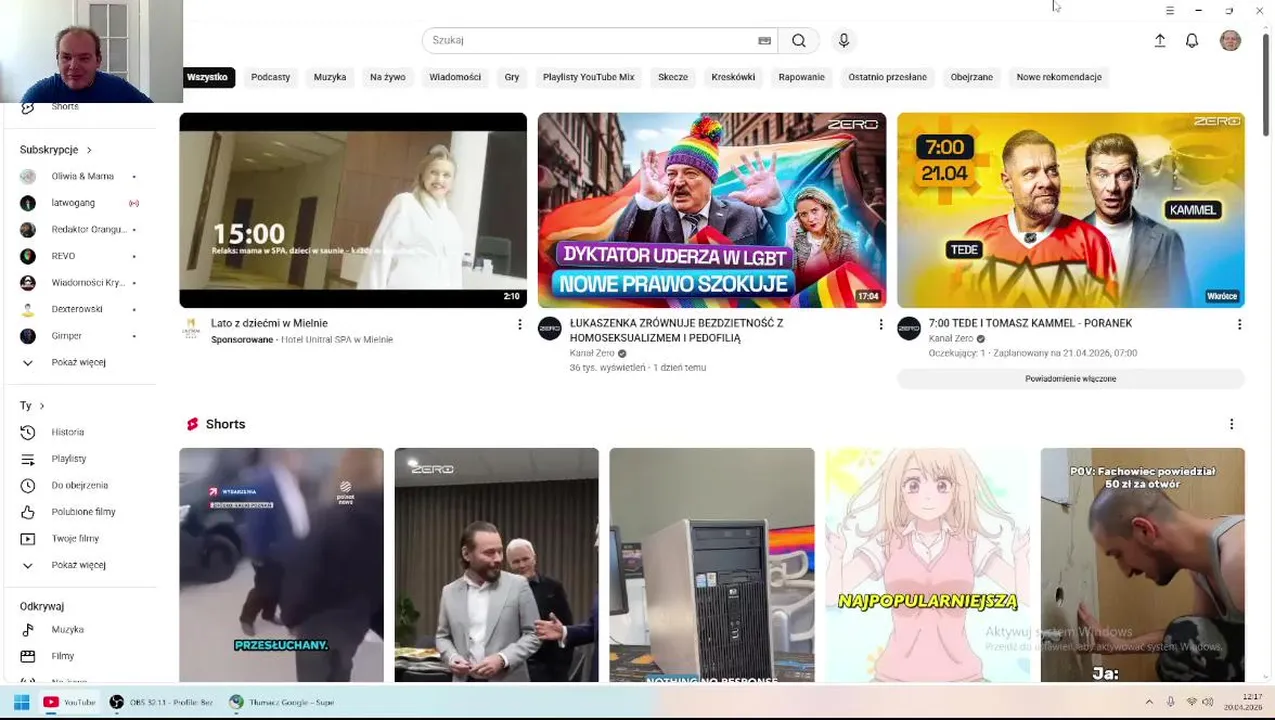Expand the Subskrypcje heading chevron

[x=89, y=150]
